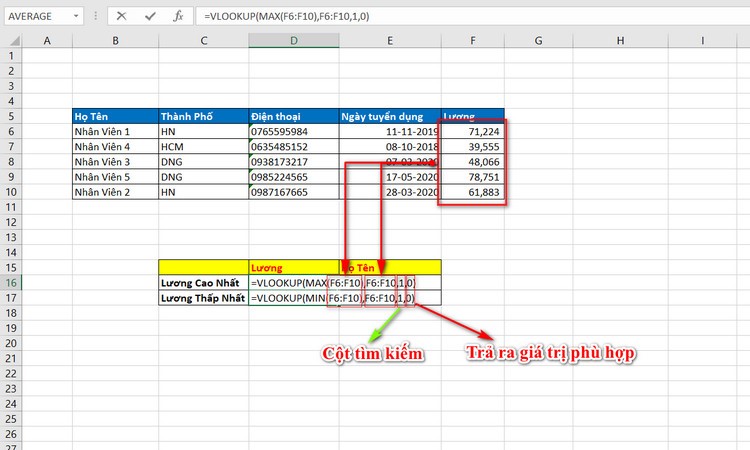Select column B header
The height and width of the screenshot is (450, 750).
[x=115, y=41]
